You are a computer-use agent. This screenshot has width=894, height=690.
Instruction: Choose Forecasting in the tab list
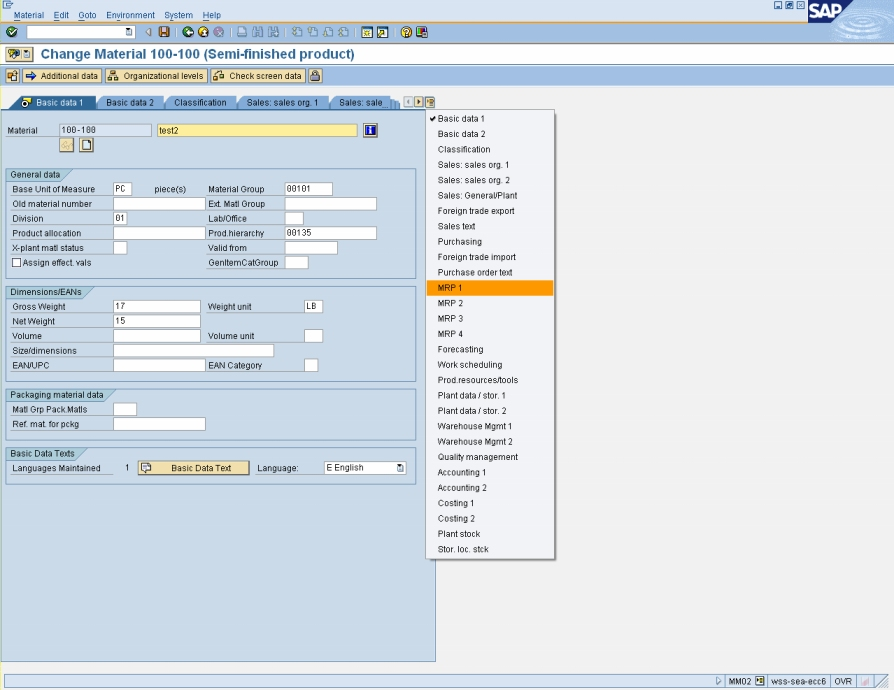pyautogui.click(x=490, y=350)
